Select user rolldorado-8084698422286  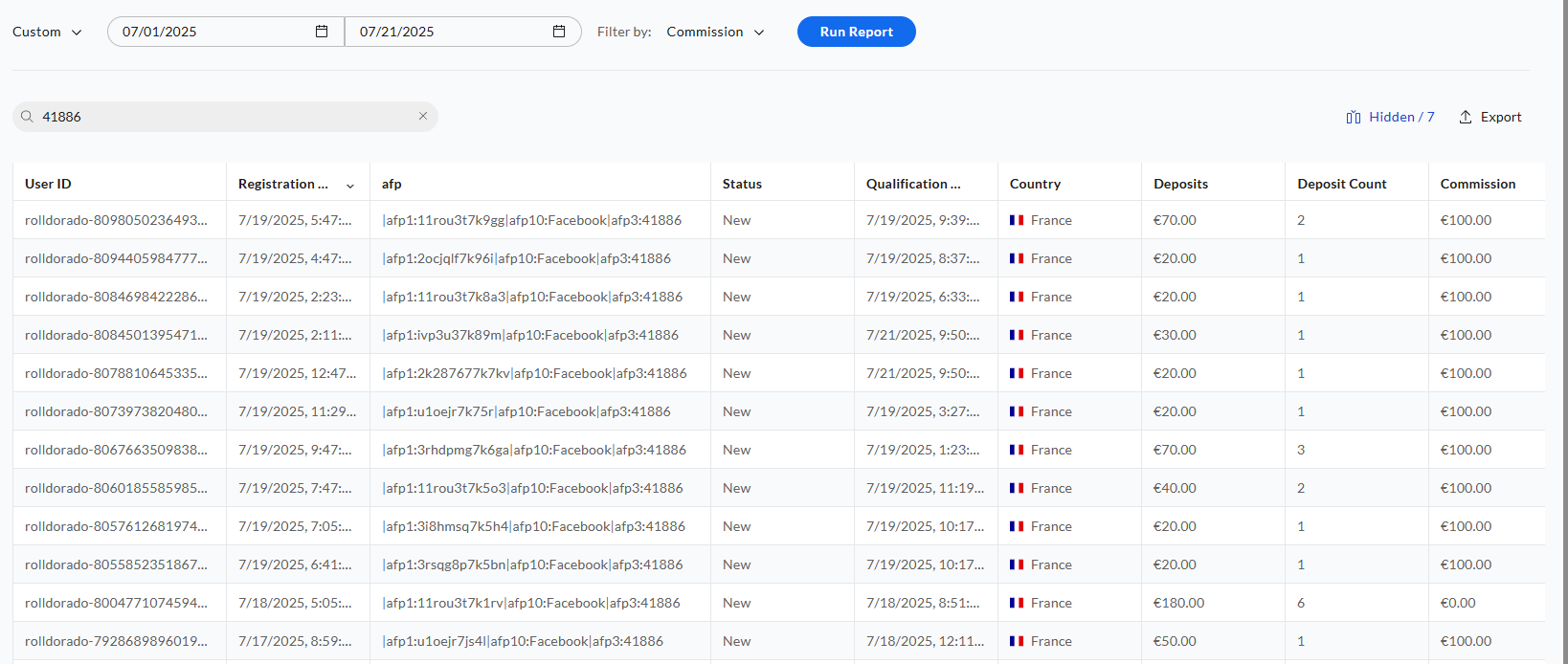[116, 297]
